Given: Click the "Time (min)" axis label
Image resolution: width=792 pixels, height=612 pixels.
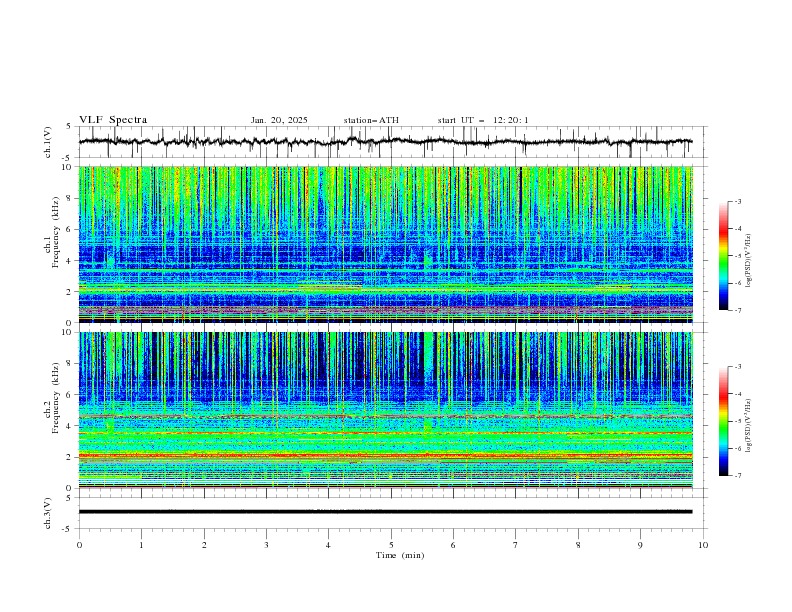Looking at the screenshot, I should tap(400, 555).
